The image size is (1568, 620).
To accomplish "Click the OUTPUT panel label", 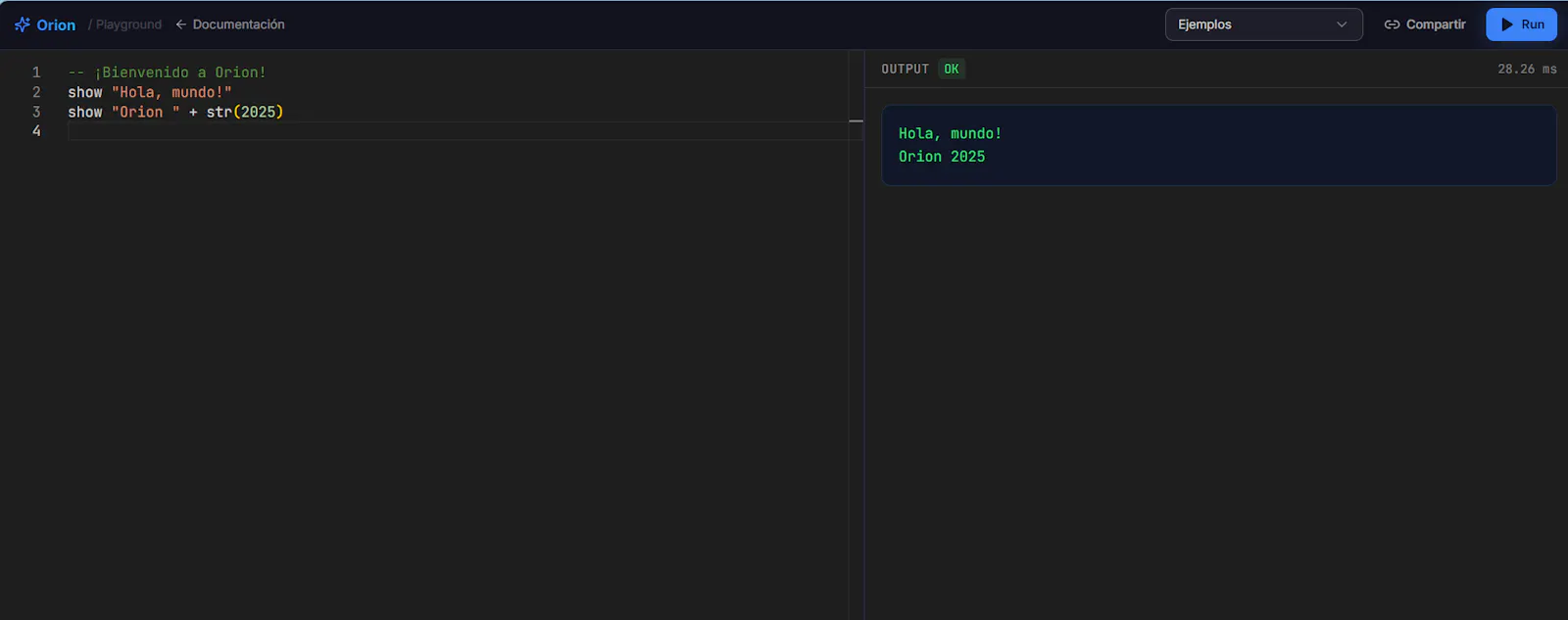I will (x=905, y=69).
